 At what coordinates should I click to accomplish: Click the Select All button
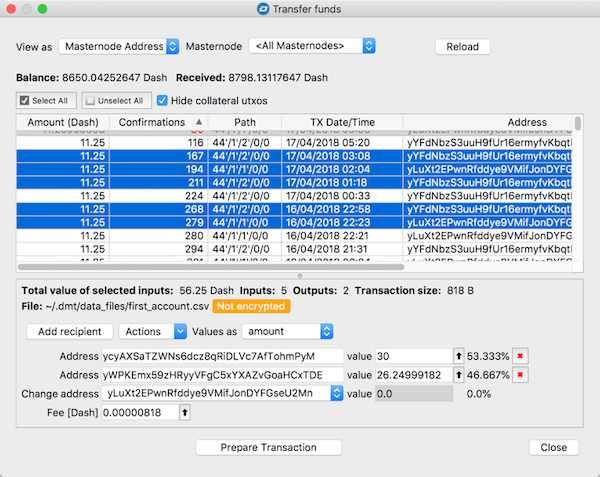click(x=46, y=101)
